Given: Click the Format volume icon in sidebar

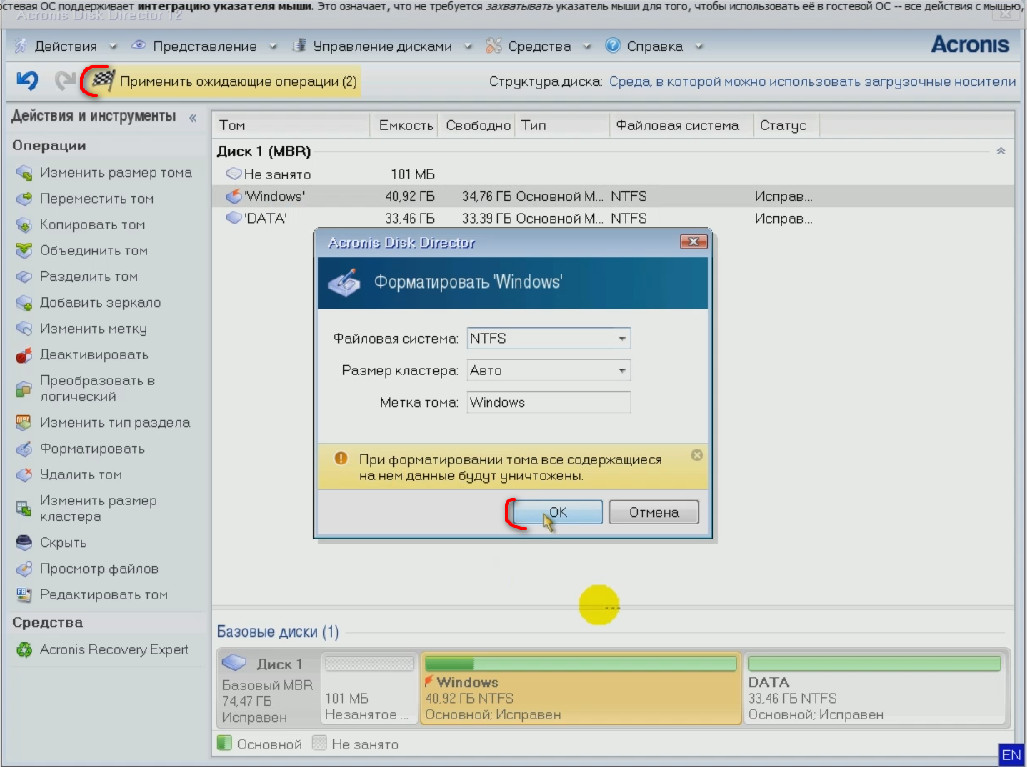Looking at the screenshot, I should click(x=24, y=449).
